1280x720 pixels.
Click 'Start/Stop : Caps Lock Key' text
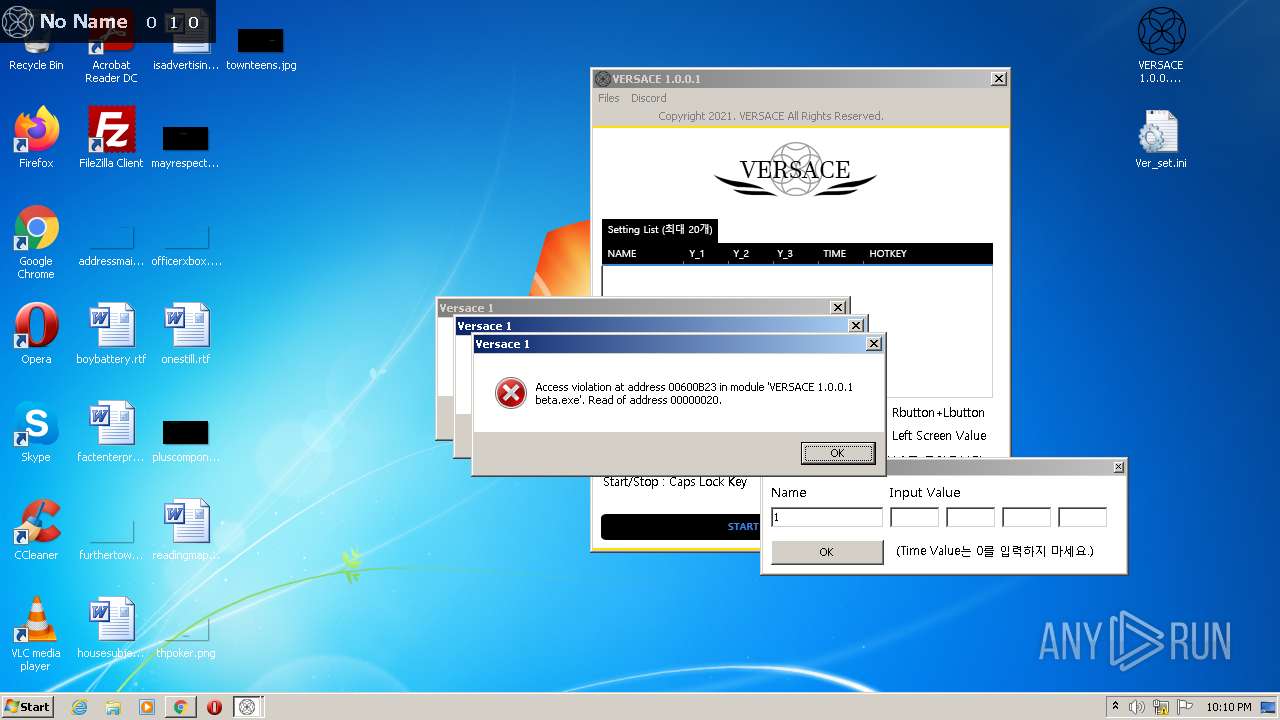(x=675, y=482)
